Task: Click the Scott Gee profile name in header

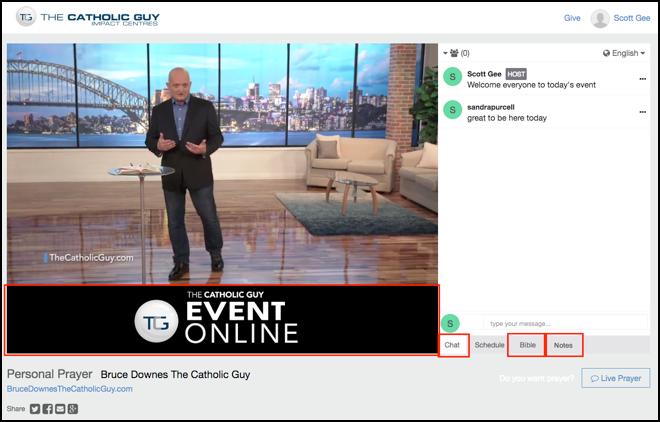Action: [631, 18]
